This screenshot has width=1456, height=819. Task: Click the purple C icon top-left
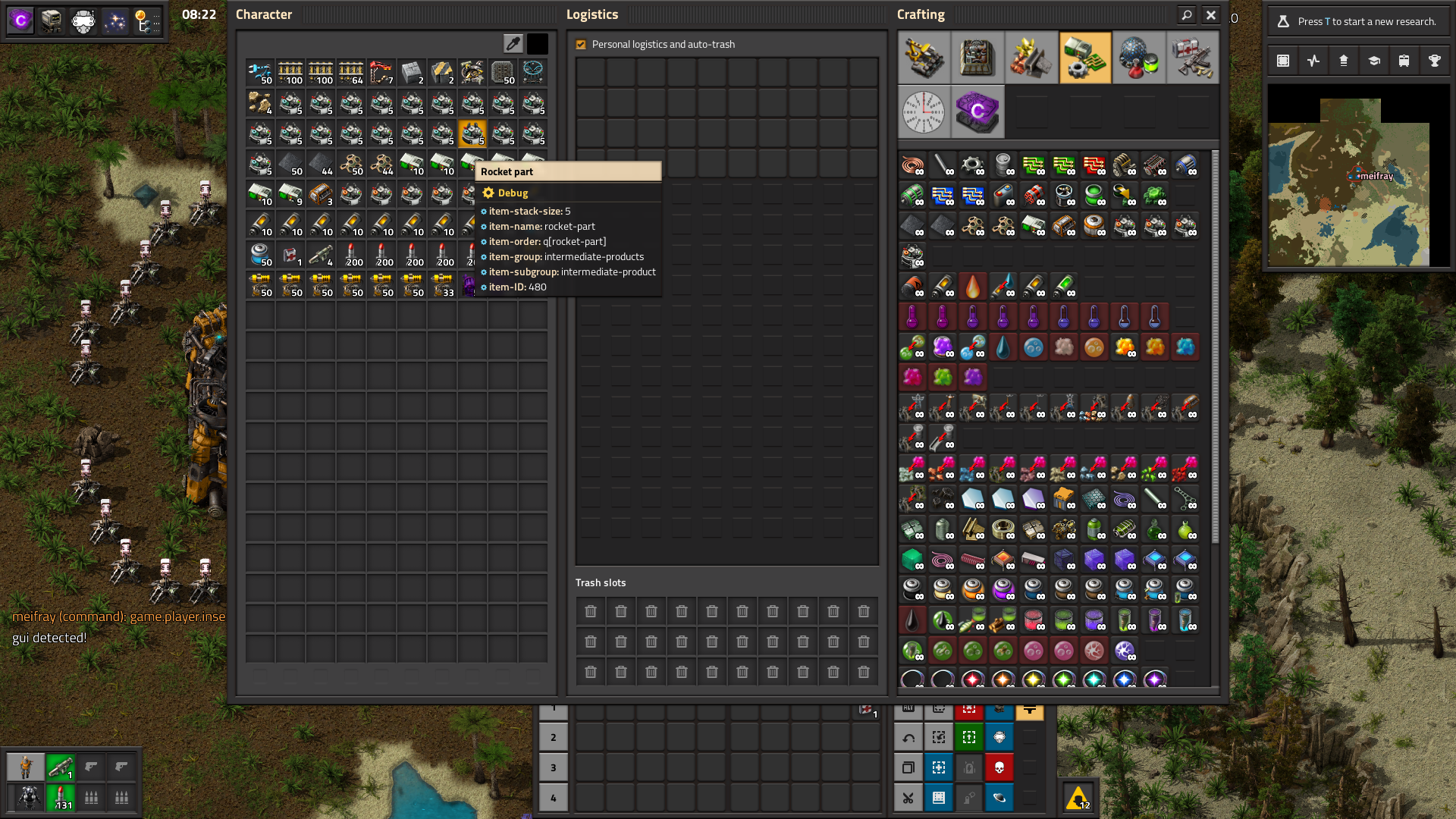[20, 20]
